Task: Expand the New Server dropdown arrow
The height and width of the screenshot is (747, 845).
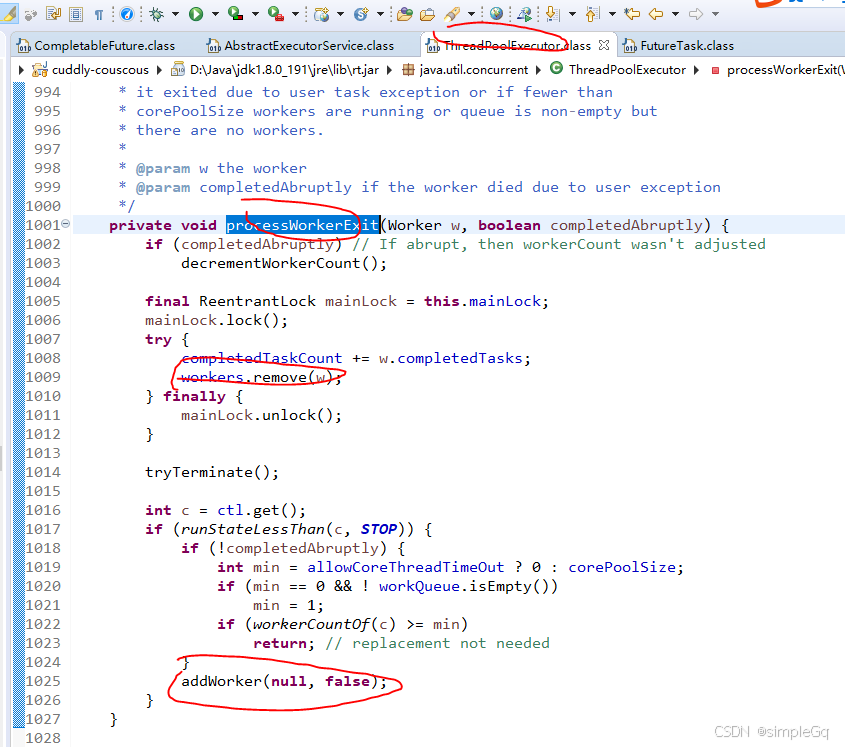Action: click(340, 14)
